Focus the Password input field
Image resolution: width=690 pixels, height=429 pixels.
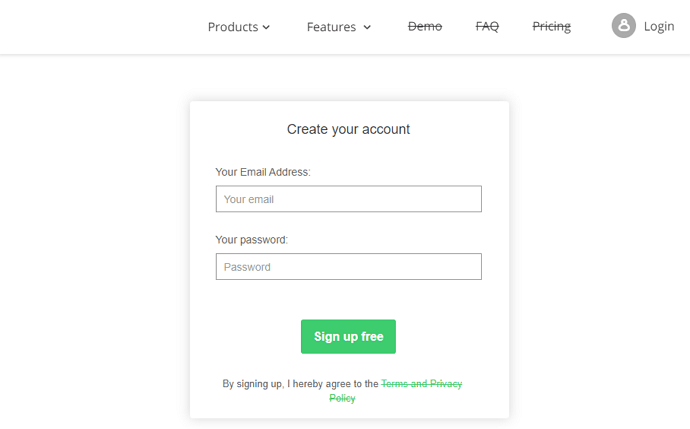click(349, 267)
